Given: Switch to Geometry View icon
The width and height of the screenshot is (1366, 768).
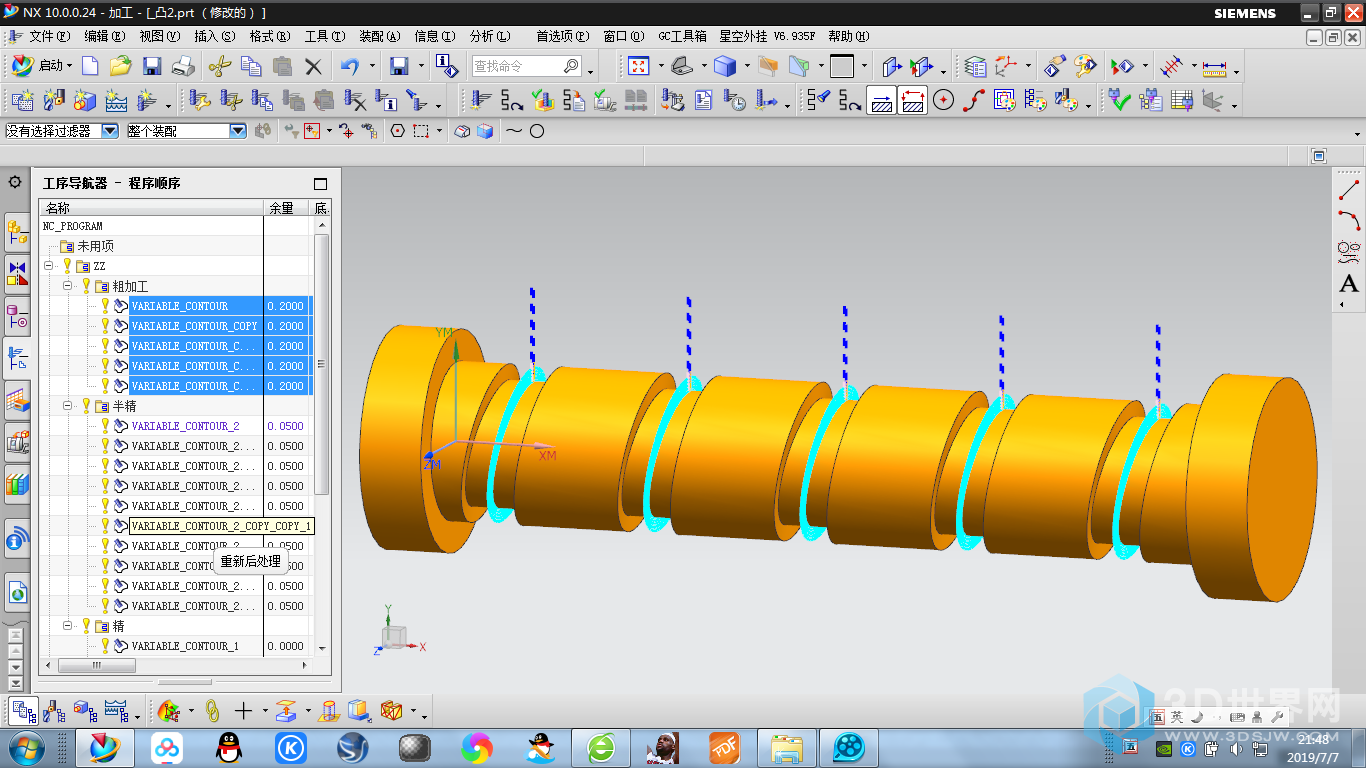Looking at the screenshot, I should pos(85,711).
